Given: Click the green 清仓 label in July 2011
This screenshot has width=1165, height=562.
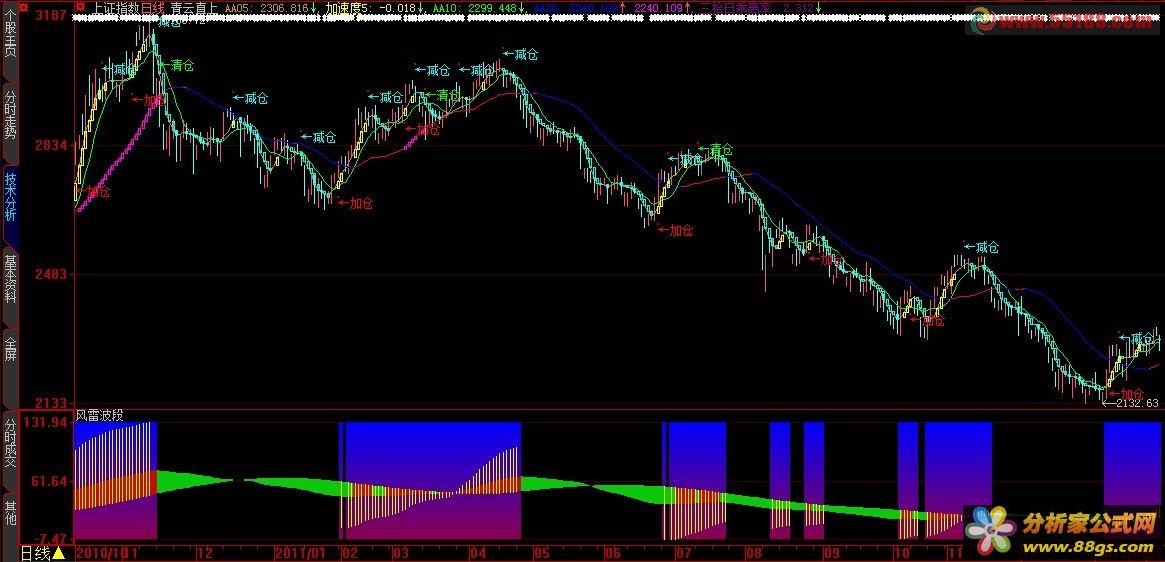Looking at the screenshot, I should coord(720,151).
